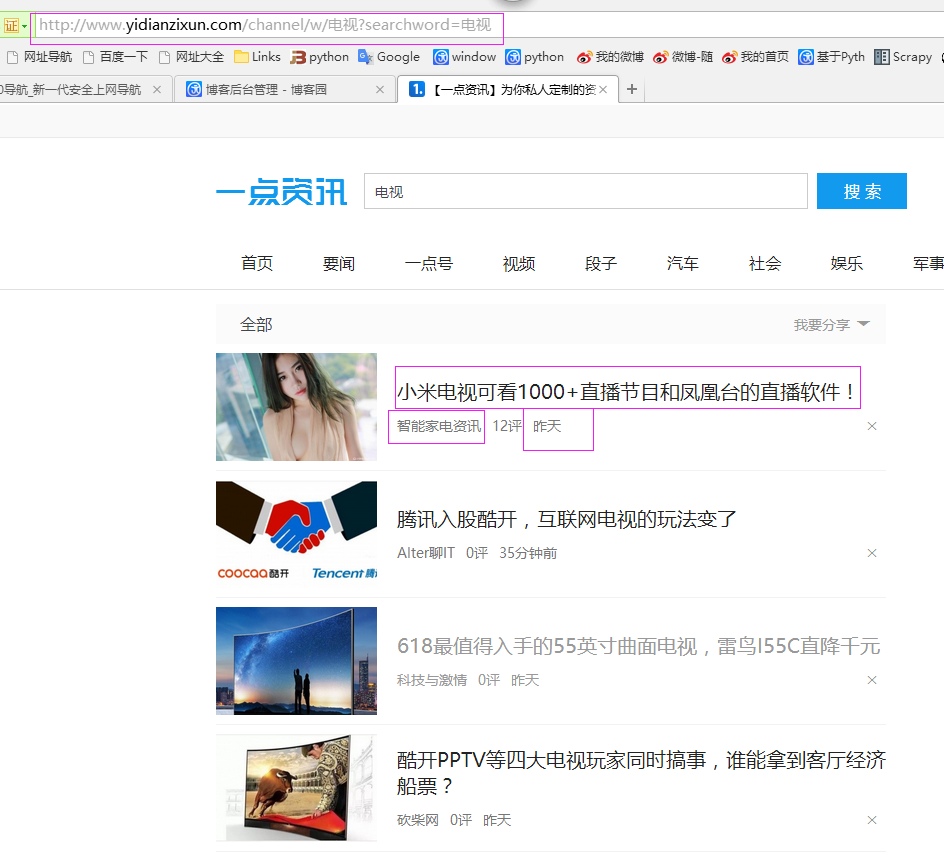The width and height of the screenshot is (944, 859).
Task: Open the 段子 channel
Action: pyautogui.click(x=601, y=264)
